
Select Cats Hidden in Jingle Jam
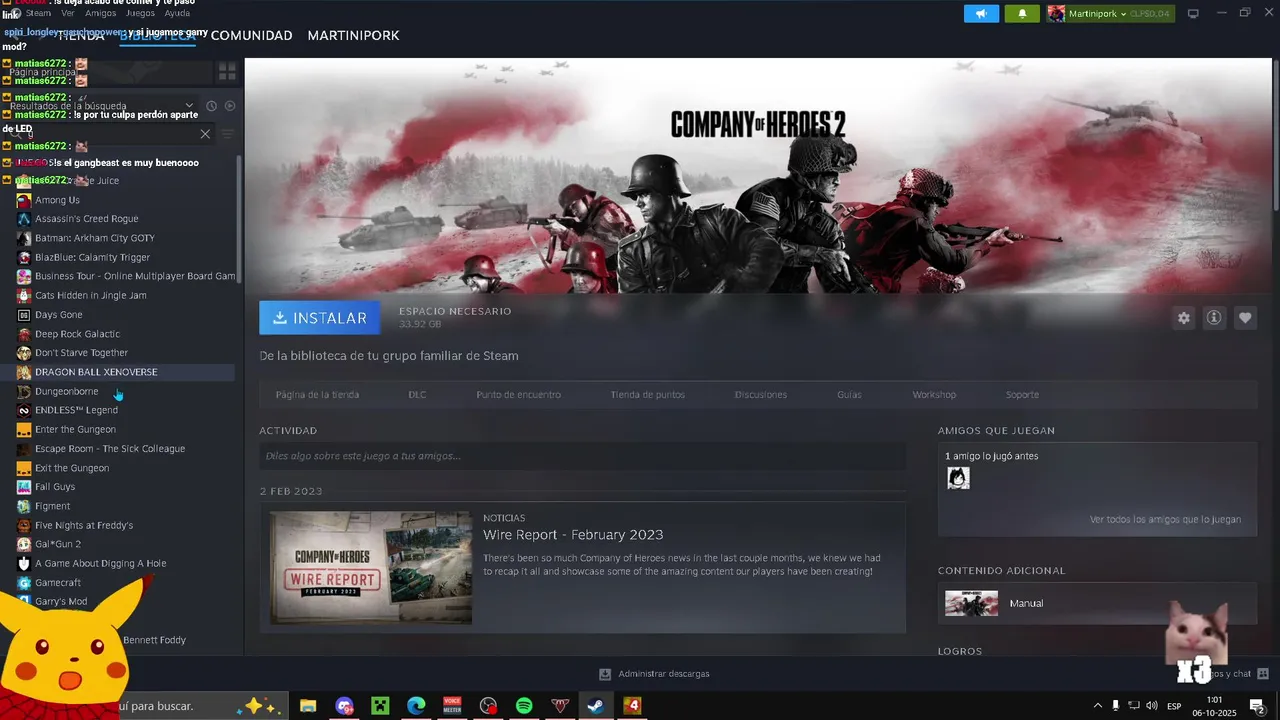point(90,295)
